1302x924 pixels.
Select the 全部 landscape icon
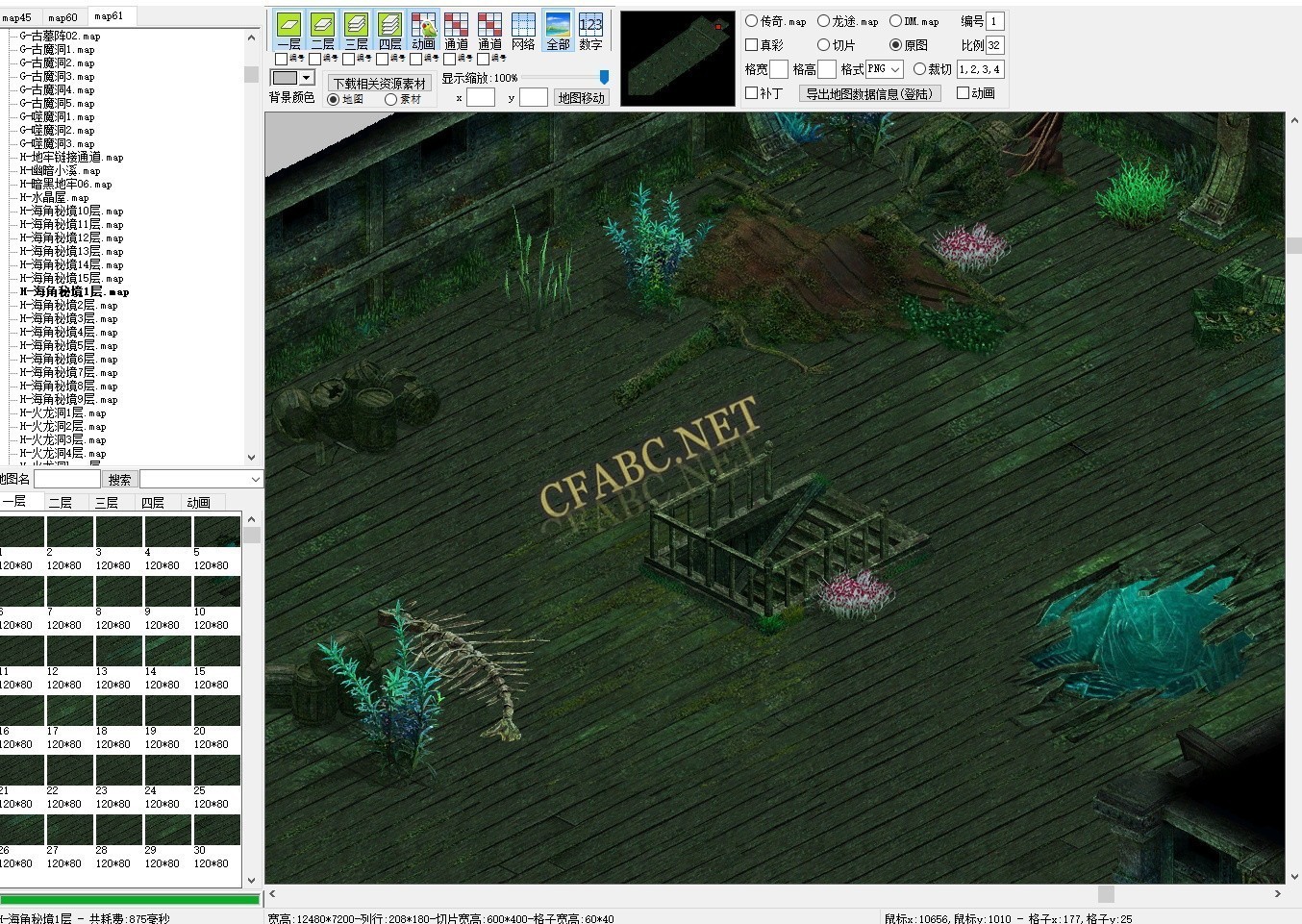coord(558,30)
